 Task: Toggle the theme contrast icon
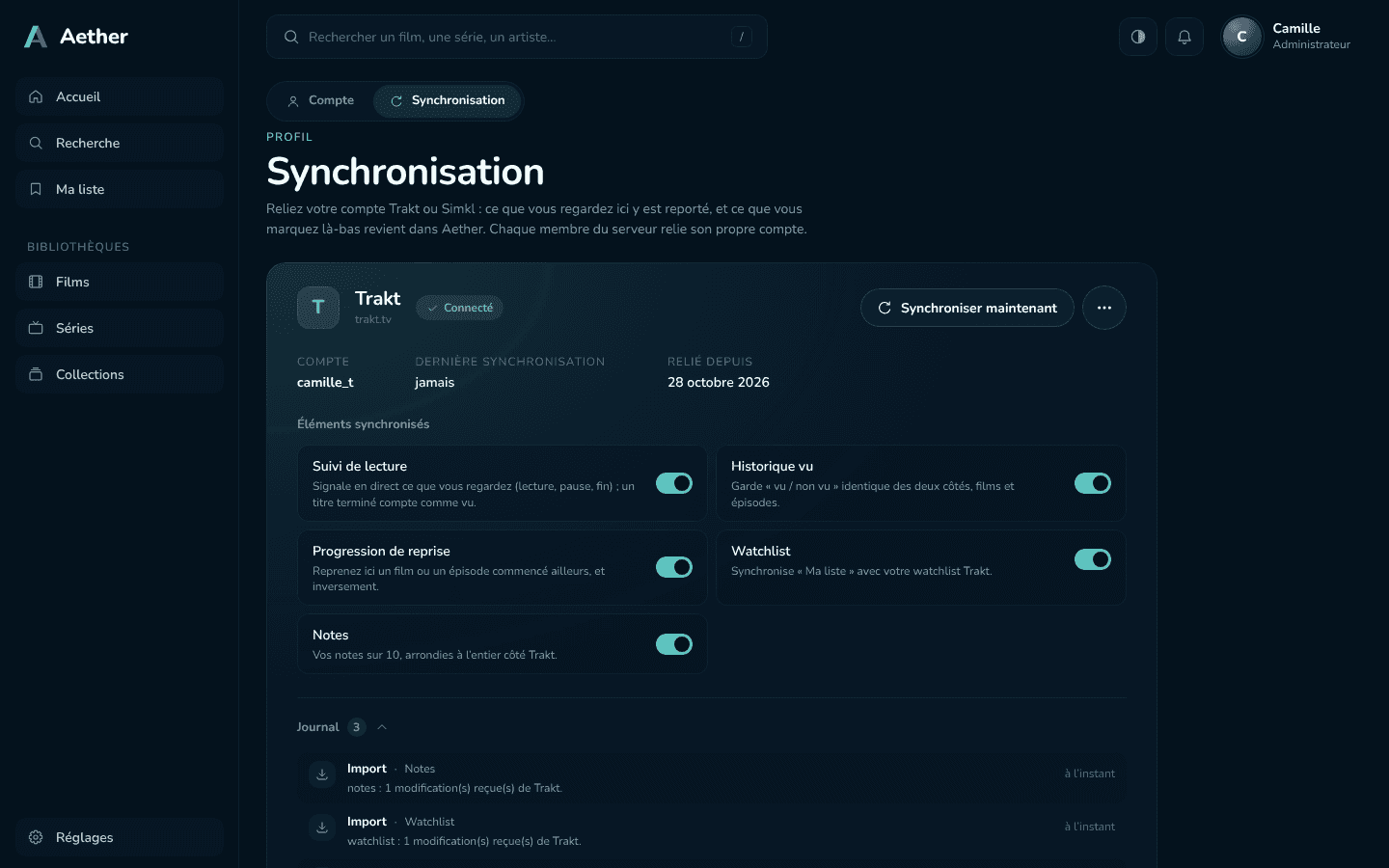(1138, 37)
